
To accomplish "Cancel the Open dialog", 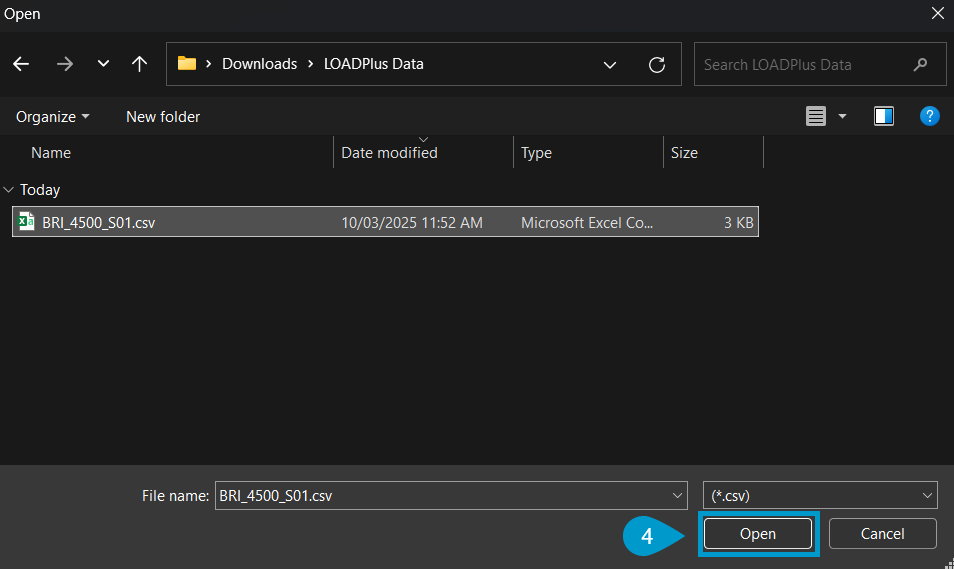I will [882, 534].
